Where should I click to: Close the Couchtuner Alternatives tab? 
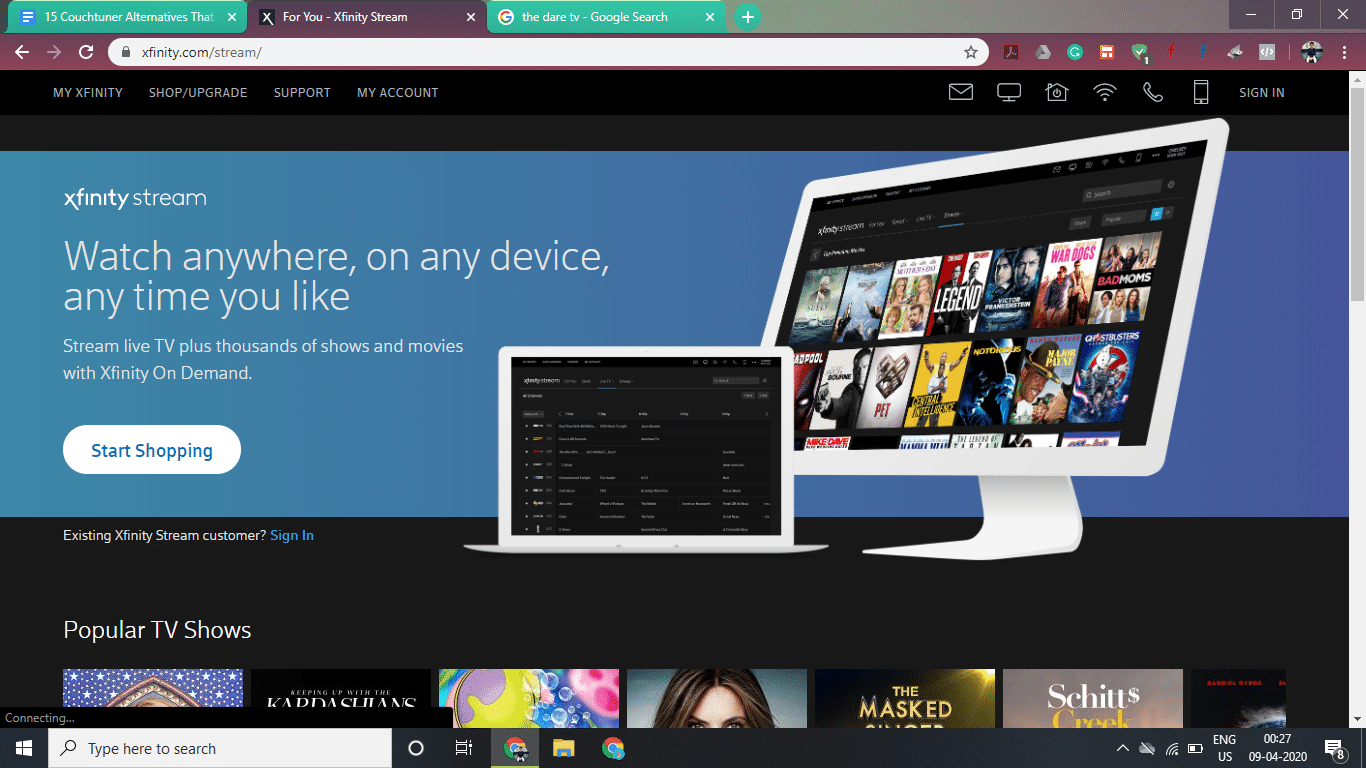232,17
